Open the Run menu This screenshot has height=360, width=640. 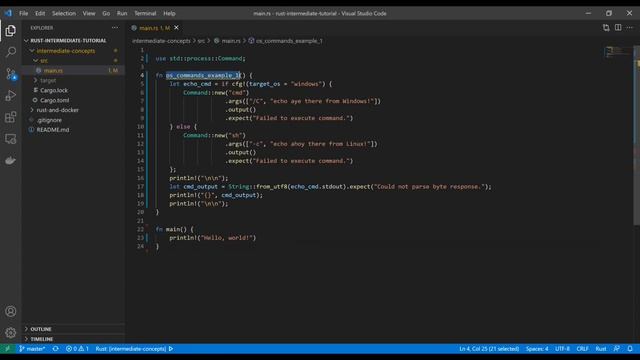122,13
